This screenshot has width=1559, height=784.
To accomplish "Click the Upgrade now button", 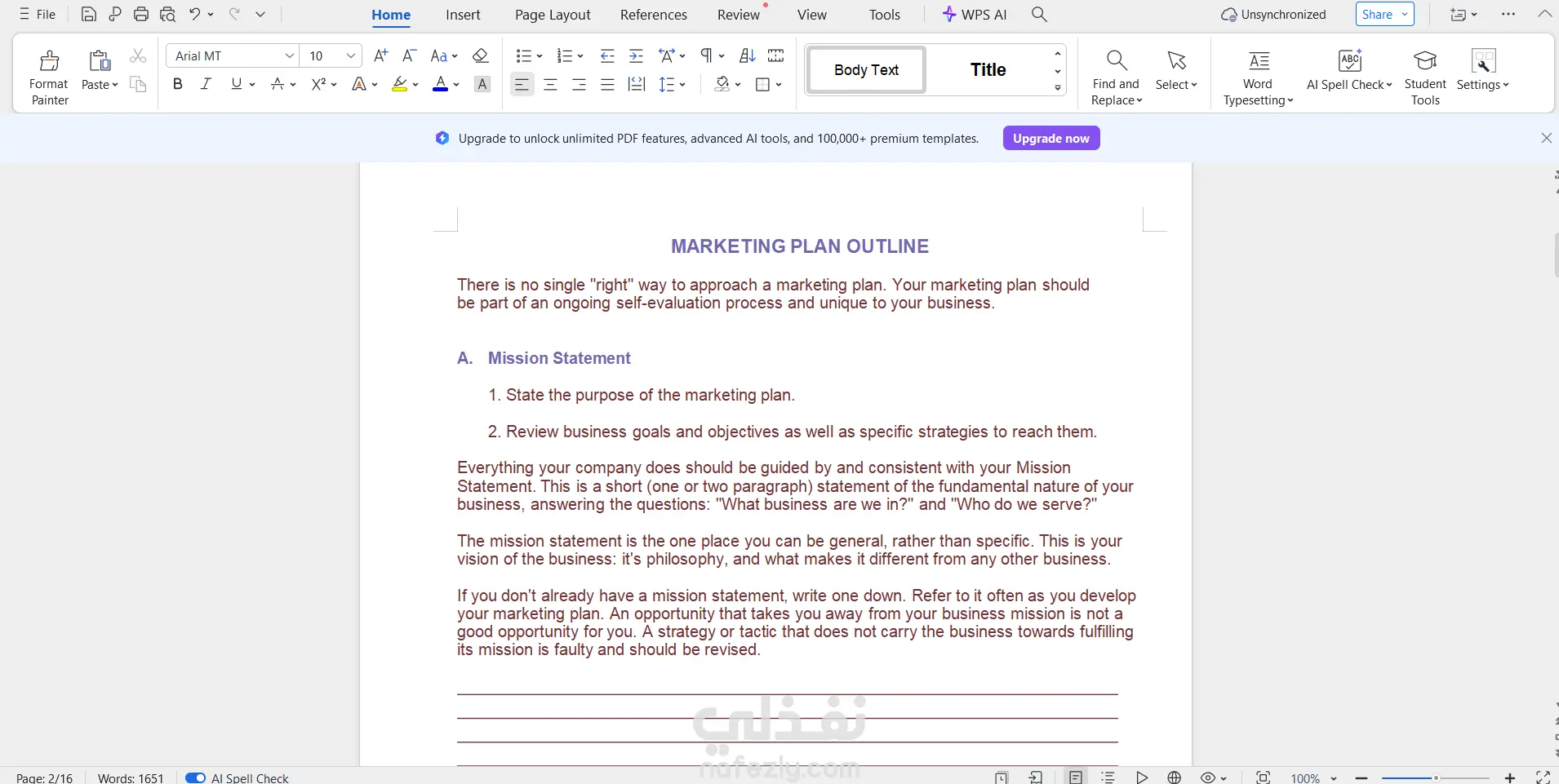I will click(x=1051, y=138).
